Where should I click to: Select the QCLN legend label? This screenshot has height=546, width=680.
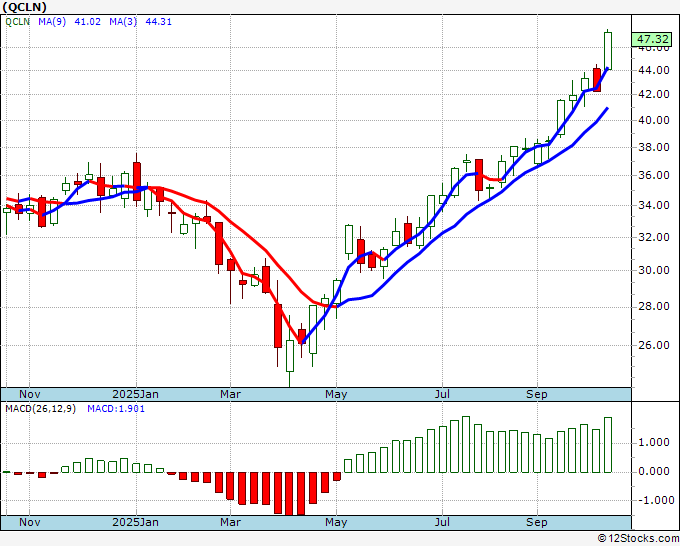pyautogui.click(x=17, y=21)
